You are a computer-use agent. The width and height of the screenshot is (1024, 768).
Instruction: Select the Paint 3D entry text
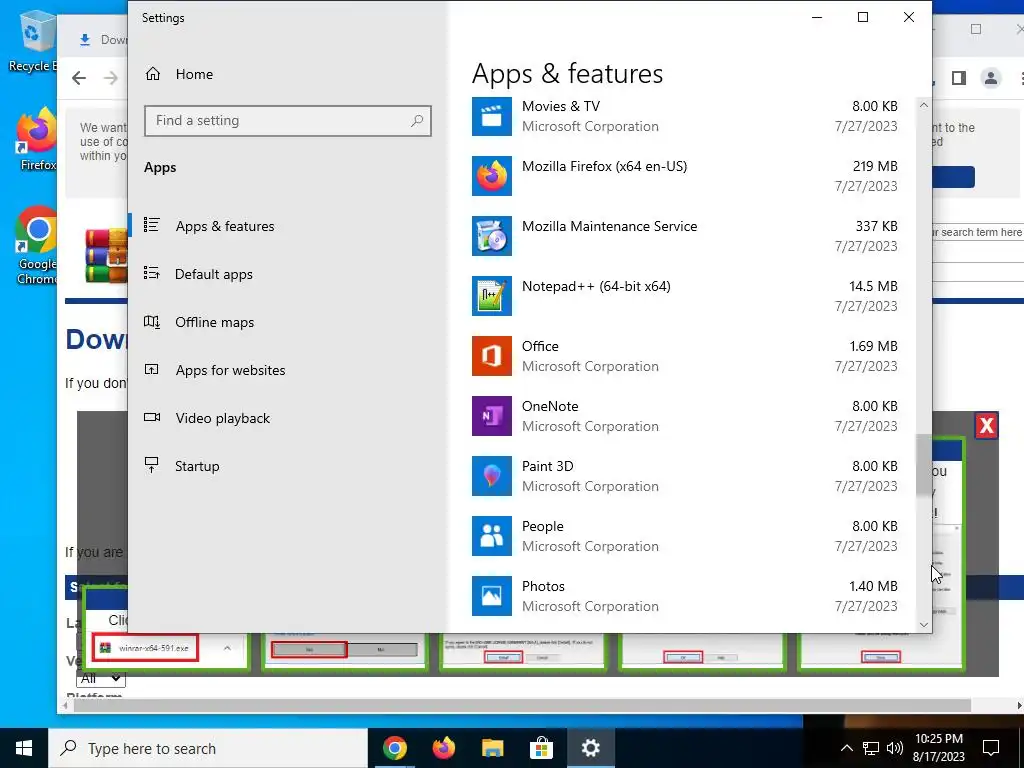(547, 466)
